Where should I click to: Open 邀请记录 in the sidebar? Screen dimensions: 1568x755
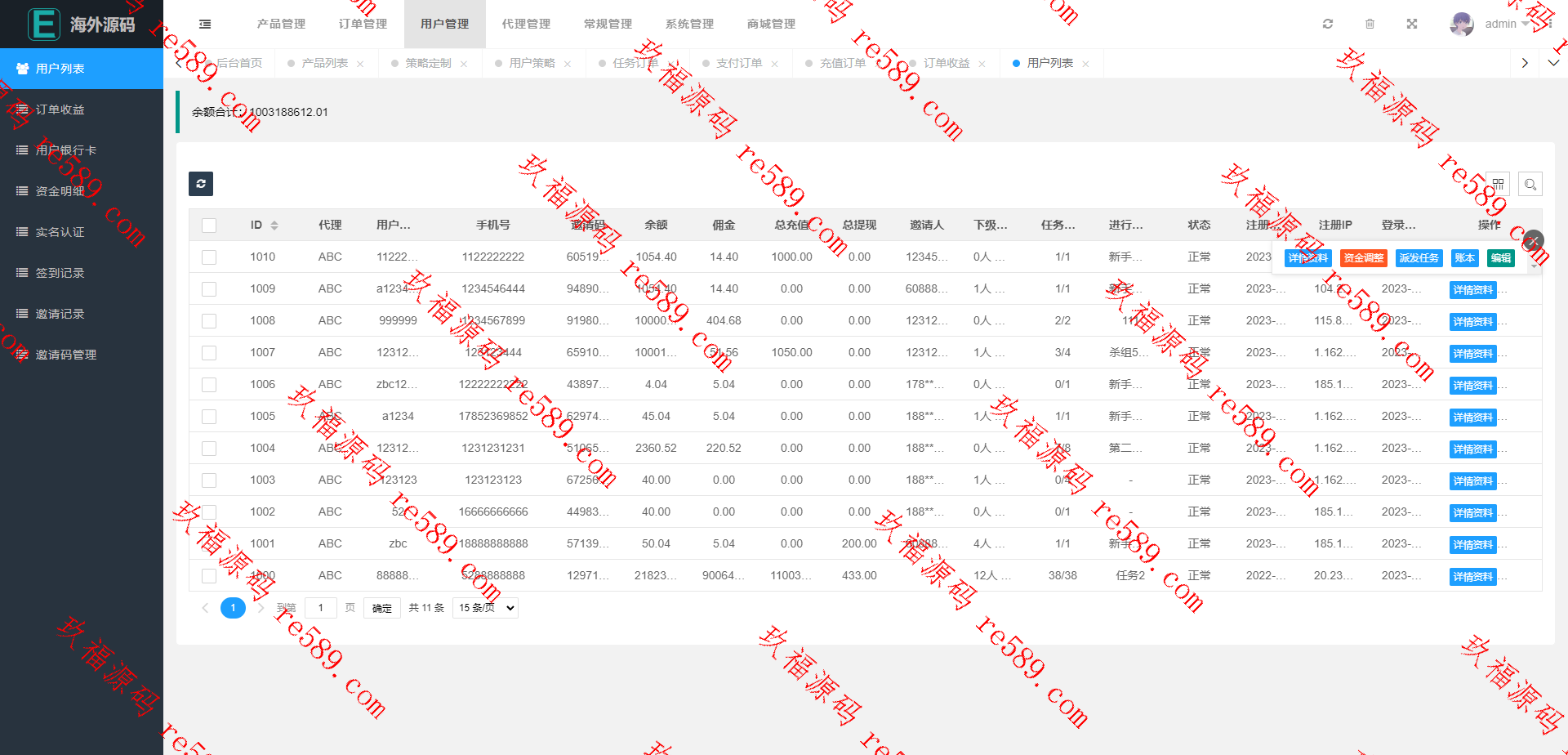(x=82, y=314)
